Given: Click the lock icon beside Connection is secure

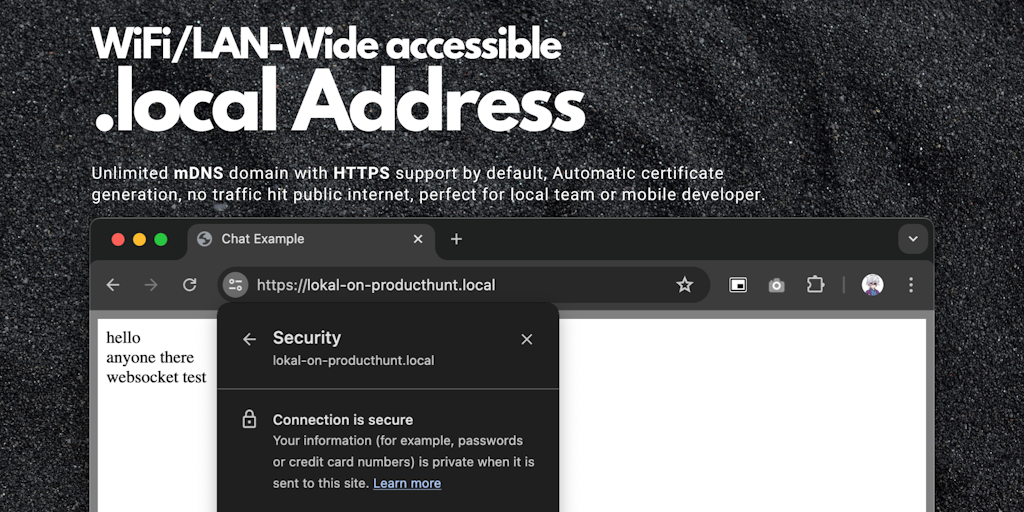Looking at the screenshot, I should click(x=250, y=420).
